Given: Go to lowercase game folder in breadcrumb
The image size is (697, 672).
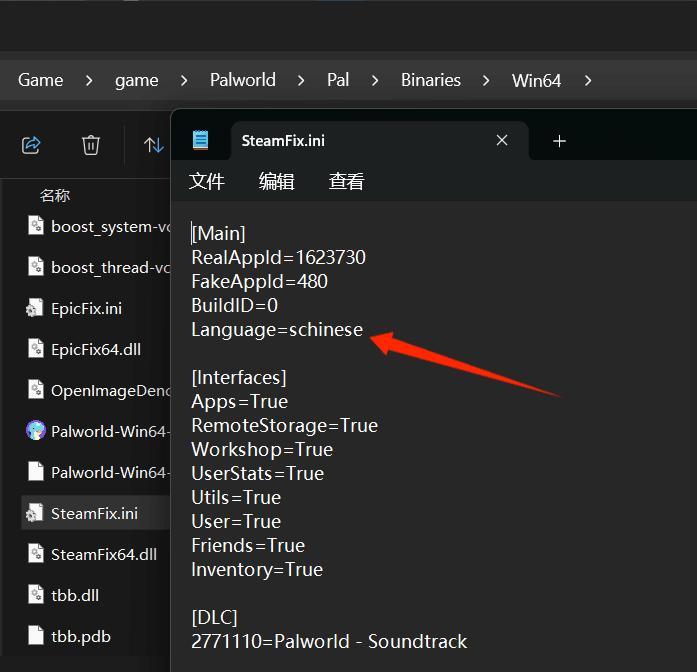Looking at the screenshot, I should [136, 81].
